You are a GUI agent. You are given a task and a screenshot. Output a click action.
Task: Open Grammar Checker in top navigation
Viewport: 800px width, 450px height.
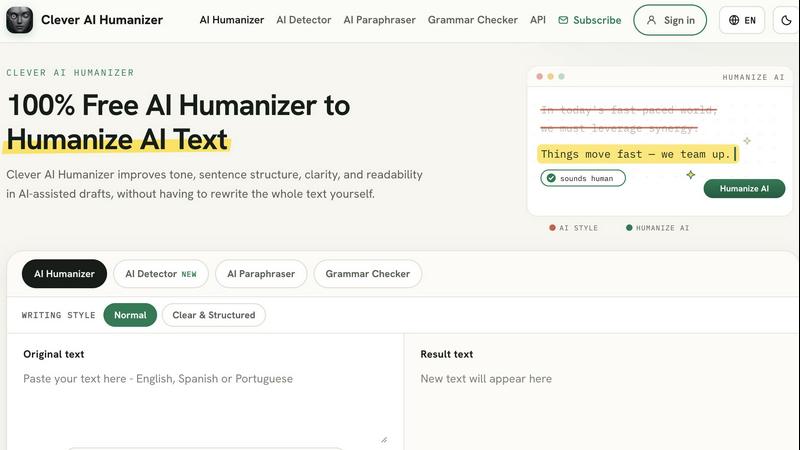coord(472,20)
